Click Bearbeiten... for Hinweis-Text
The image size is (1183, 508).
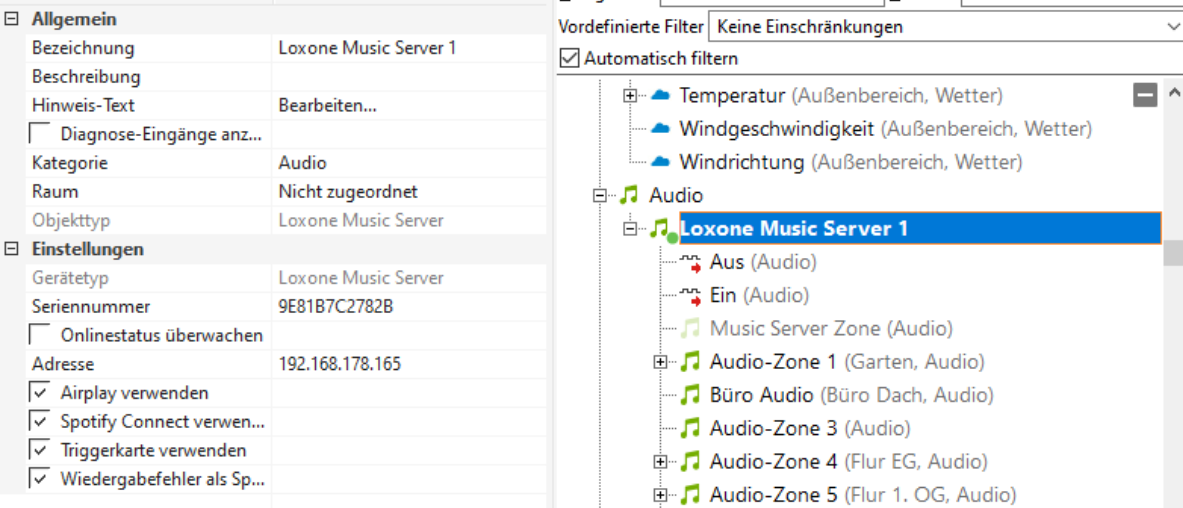coord(327,105)
